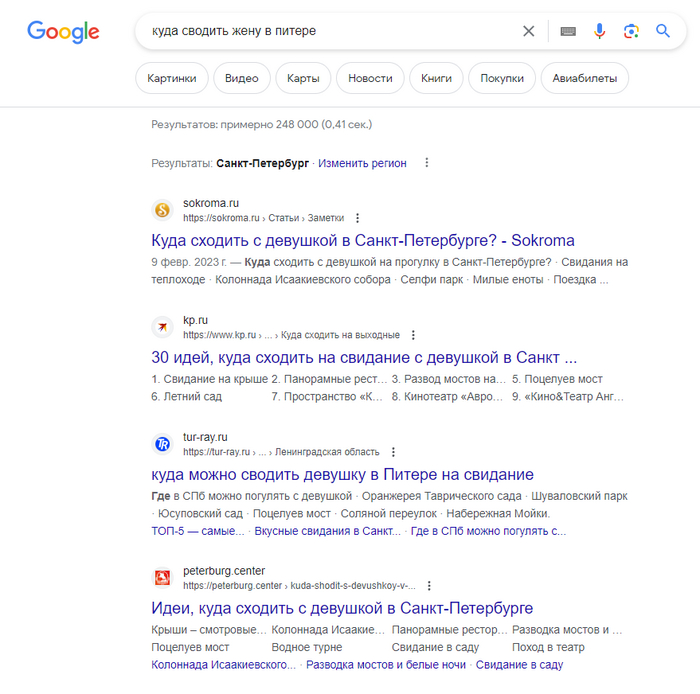The image size is (700, 694).
Task: Open the on-screen keyboard input tool
Action: 568,31
